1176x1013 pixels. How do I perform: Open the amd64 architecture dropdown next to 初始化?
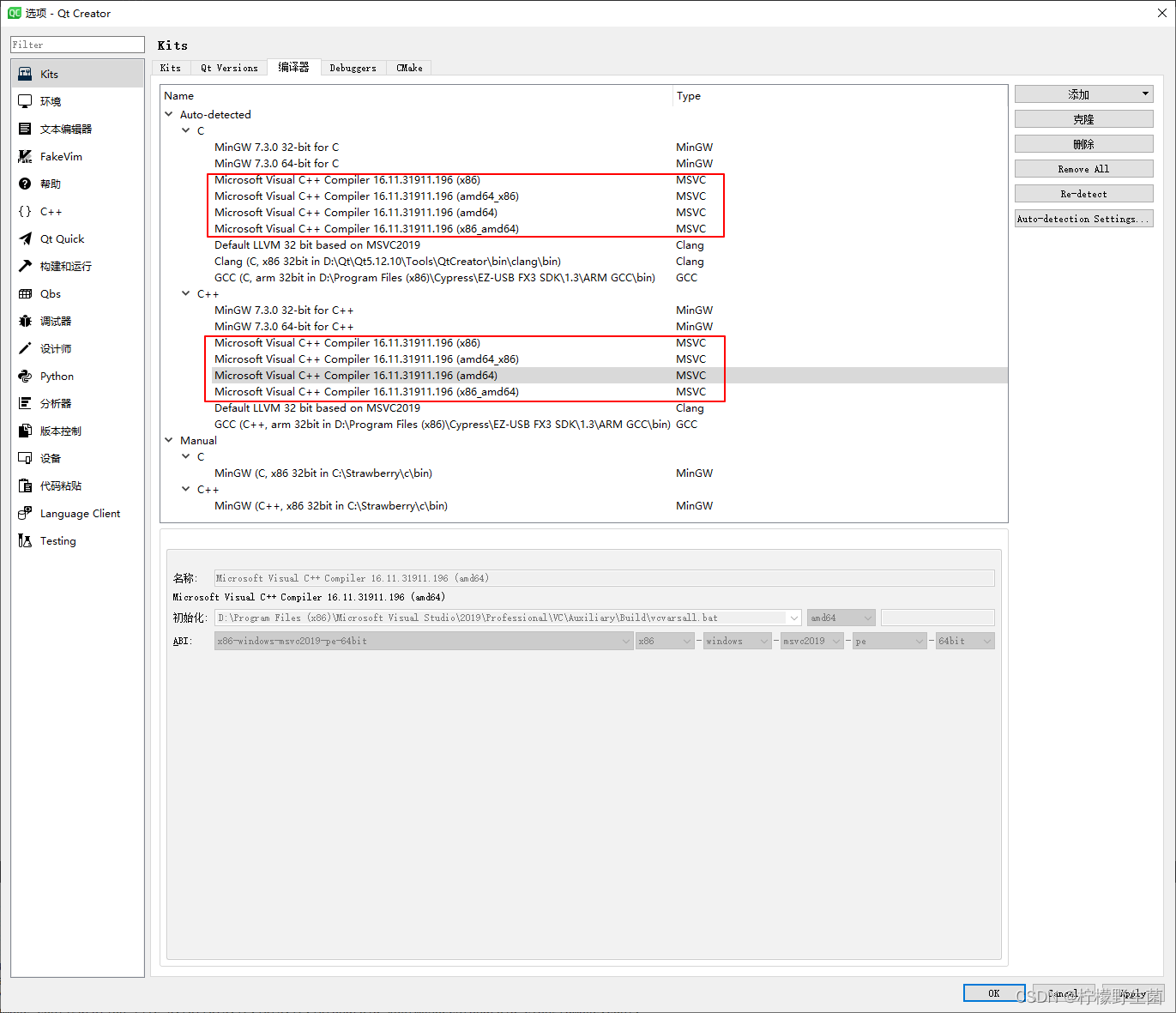tap(841, 618)
